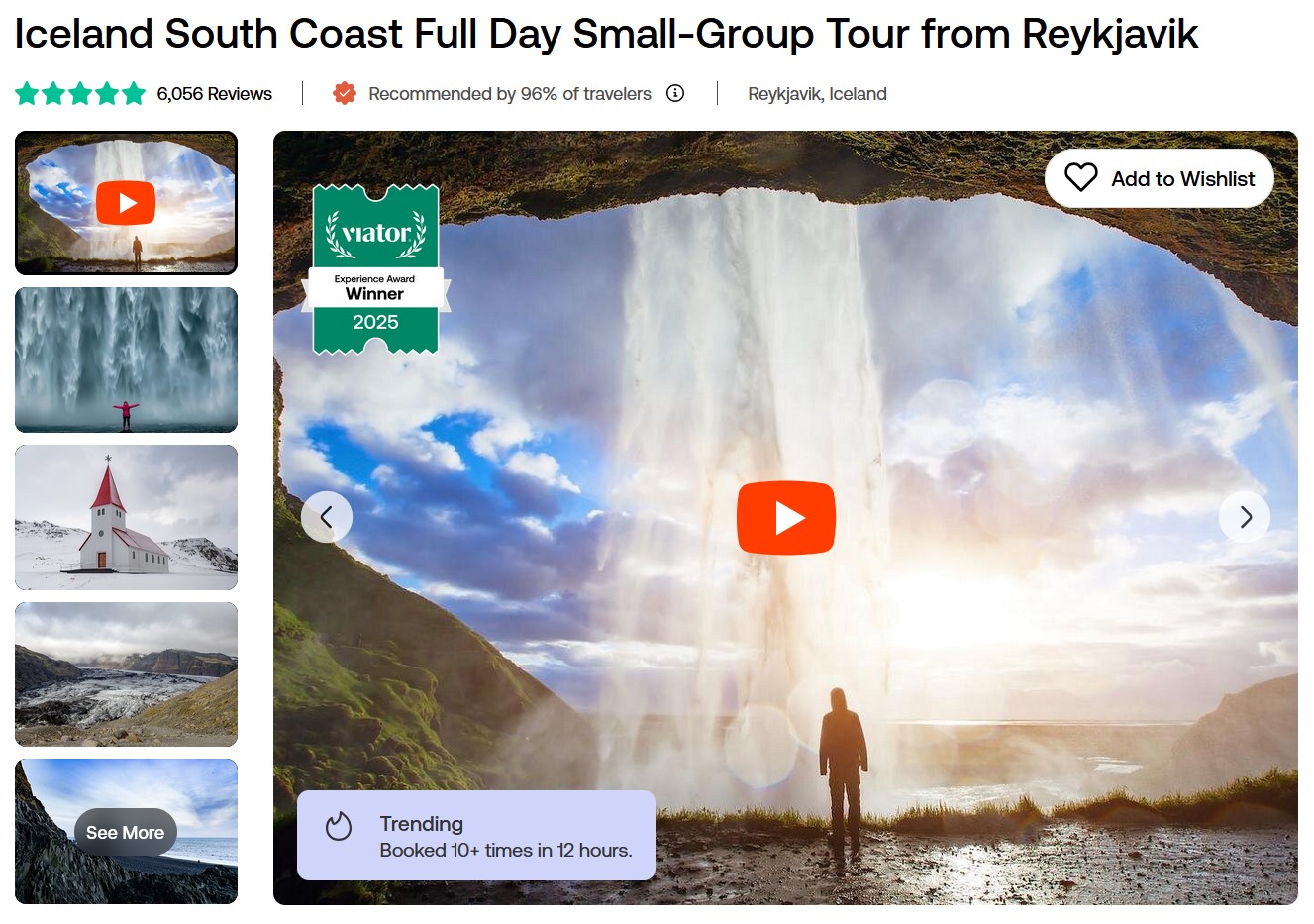Screen dimensions: 1314x924
Task: Click the previous image arrow
Action: click(x=327, y=517)
